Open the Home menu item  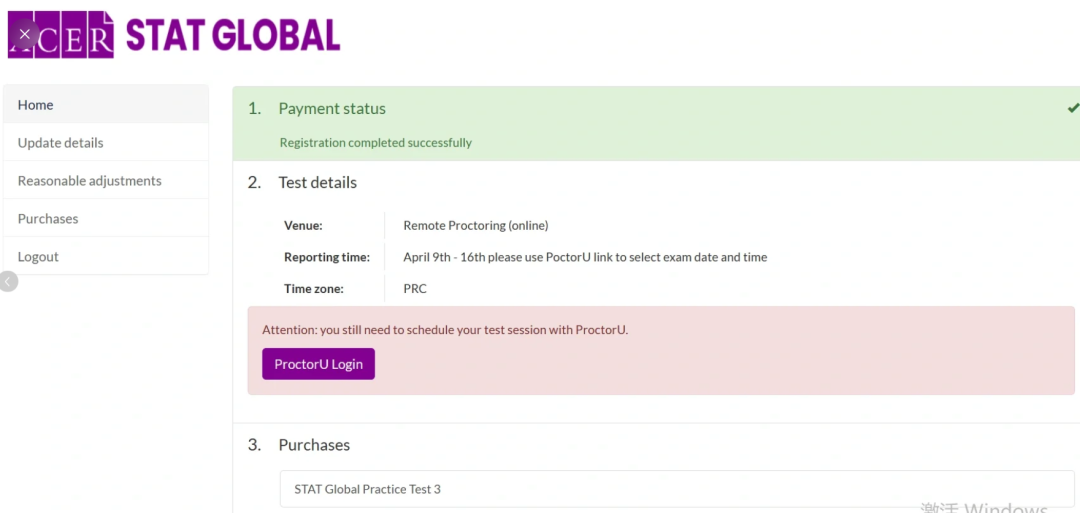pos(106,105)
